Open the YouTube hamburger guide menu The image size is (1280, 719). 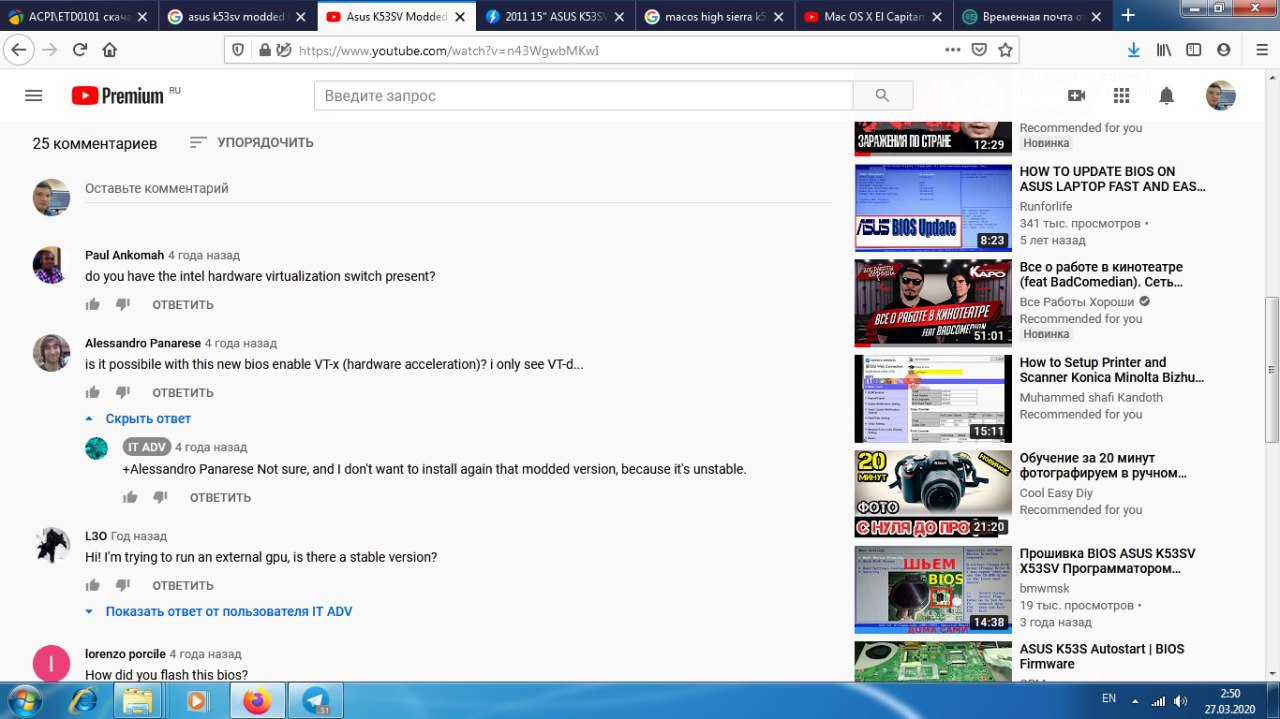pos(33,96)
